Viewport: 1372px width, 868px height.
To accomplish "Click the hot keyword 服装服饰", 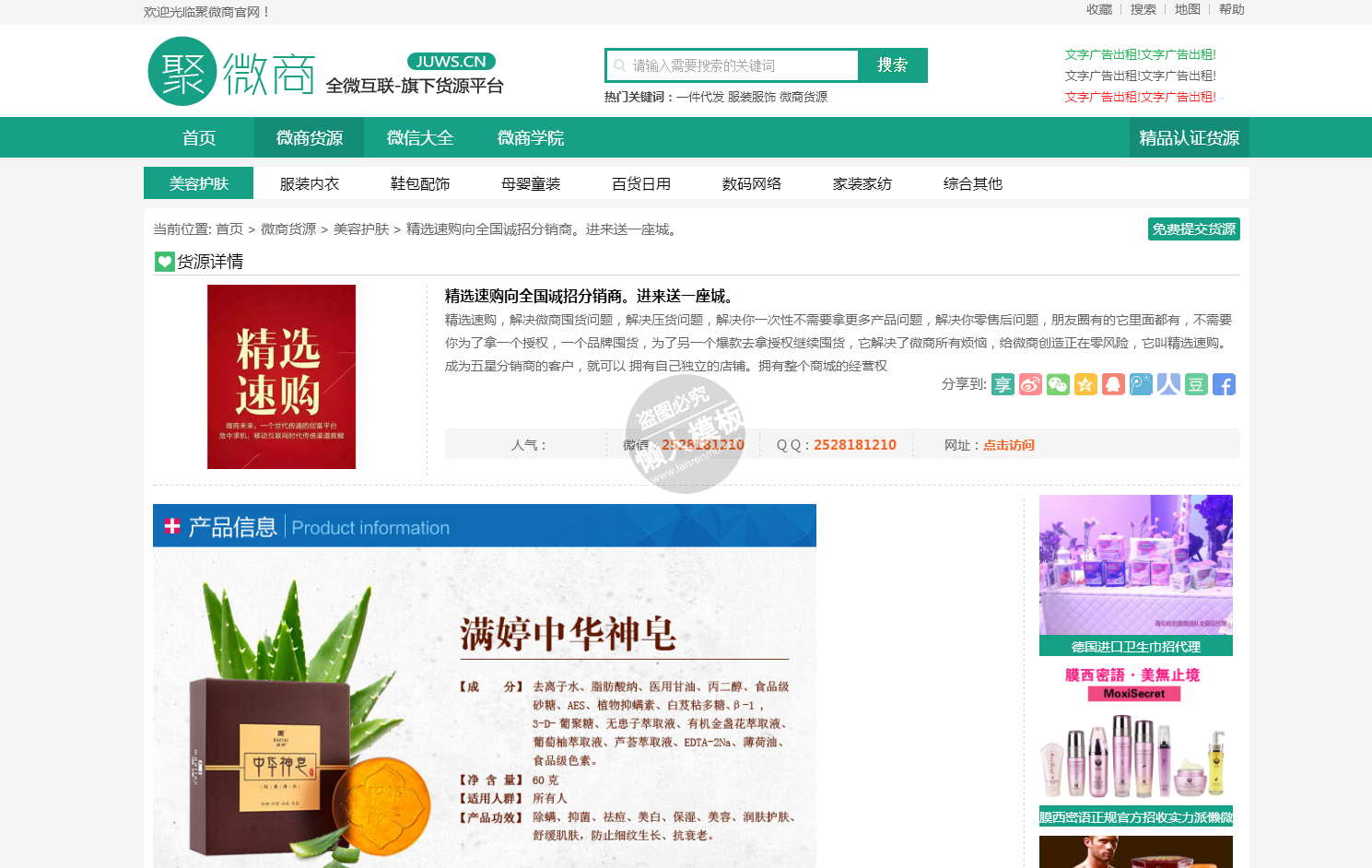I will [x=752, y=97].
